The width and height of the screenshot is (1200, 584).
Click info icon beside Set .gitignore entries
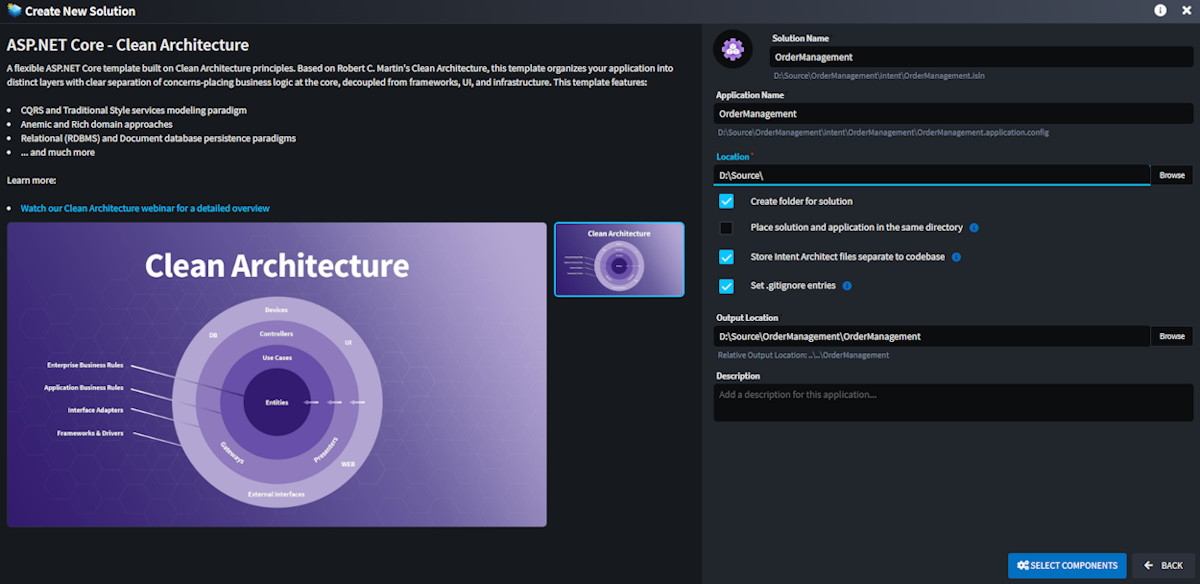(847, 286)
